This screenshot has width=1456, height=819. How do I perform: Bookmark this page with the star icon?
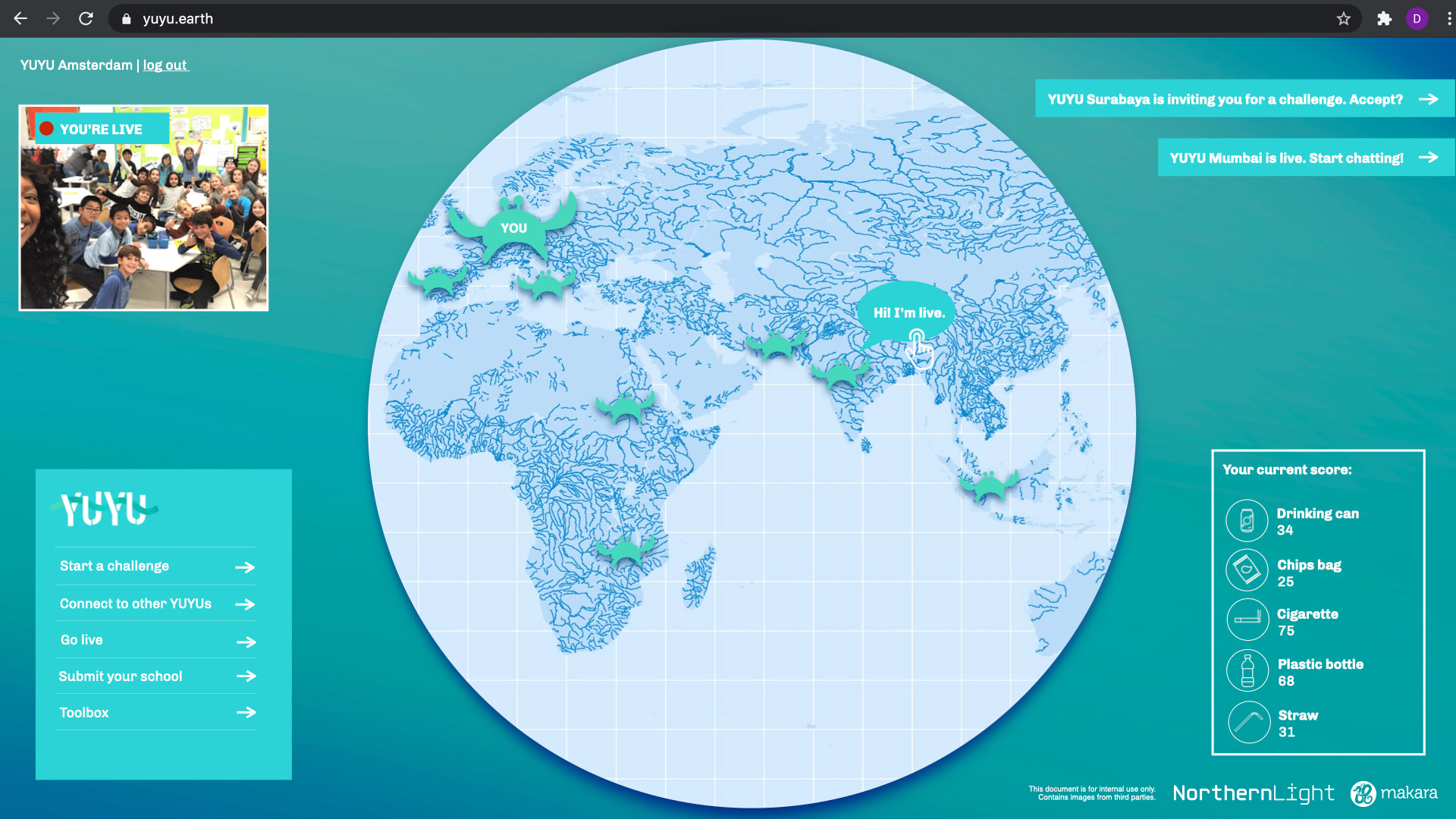coord(1343,18)
